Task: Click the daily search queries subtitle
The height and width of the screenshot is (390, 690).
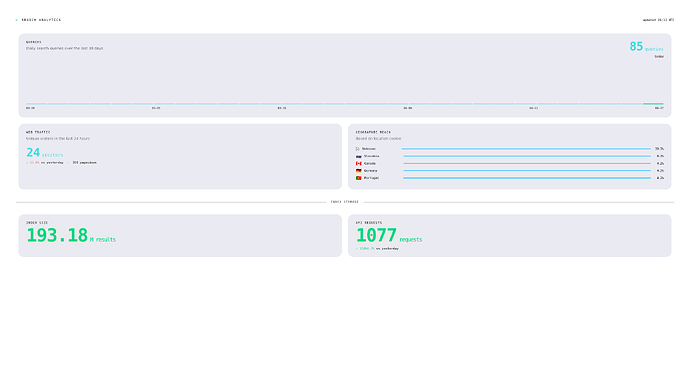Action: coord(65,48)
